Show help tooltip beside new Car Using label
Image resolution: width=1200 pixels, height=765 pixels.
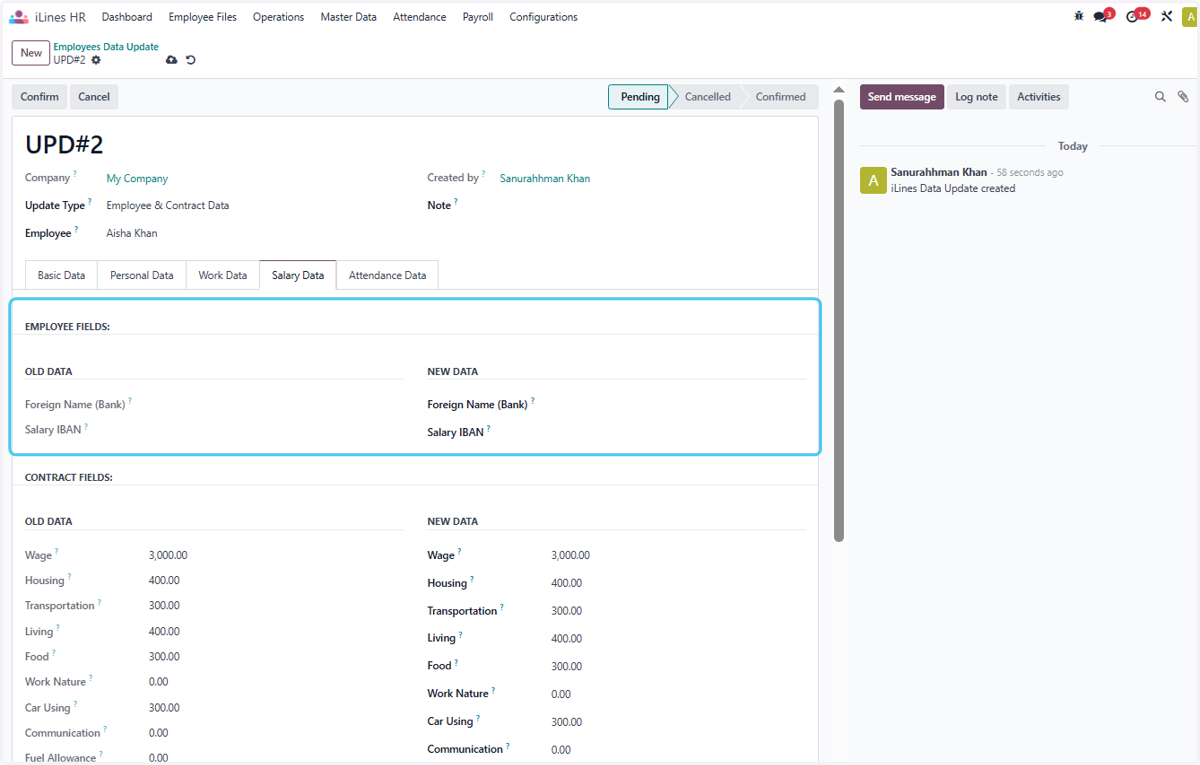tap(478, 717)
